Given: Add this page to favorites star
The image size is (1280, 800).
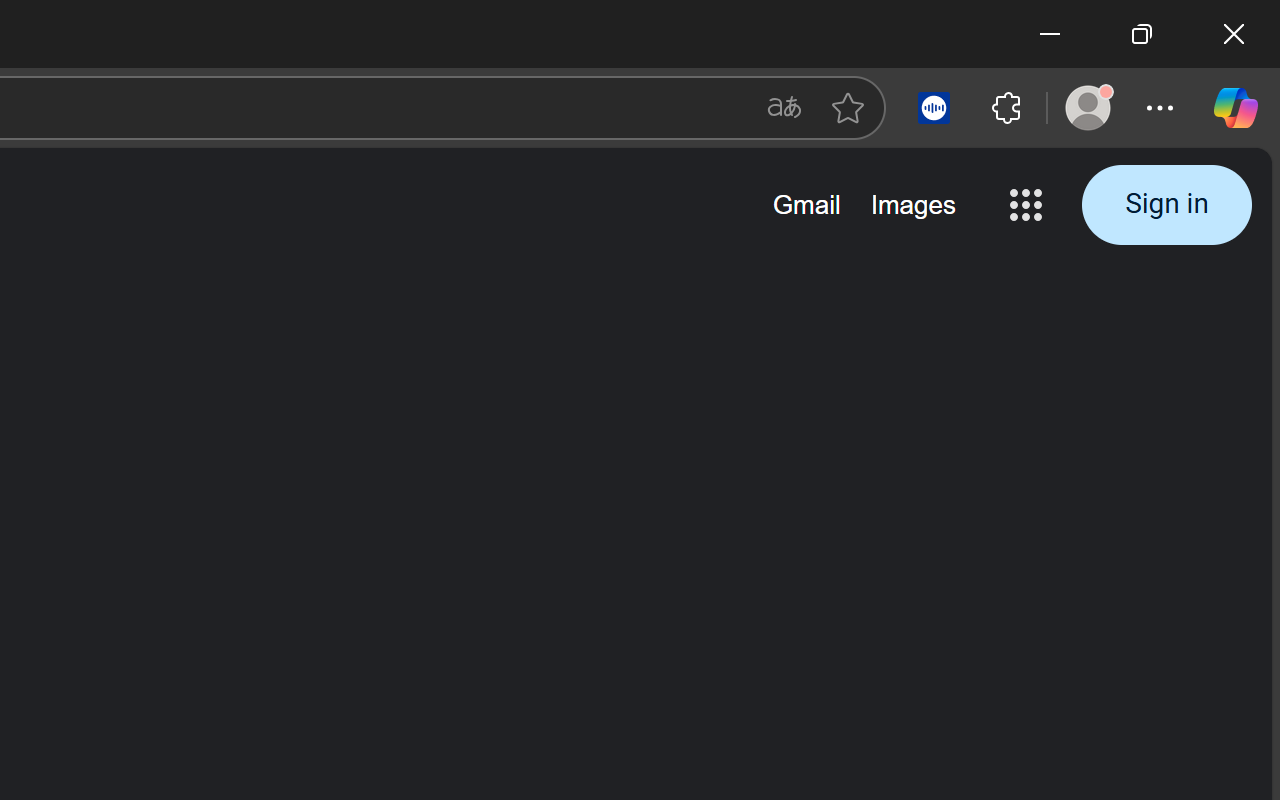Looking at the screenshot, I should 847,108.
